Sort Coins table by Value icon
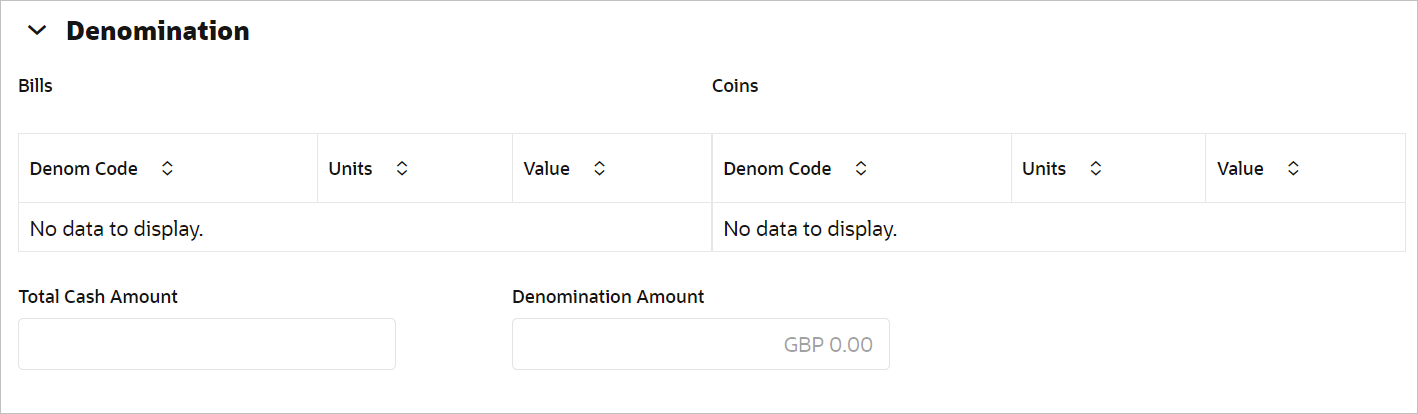The width and height of the screenshot is (1418, 414). click(x=1293, y=169)
